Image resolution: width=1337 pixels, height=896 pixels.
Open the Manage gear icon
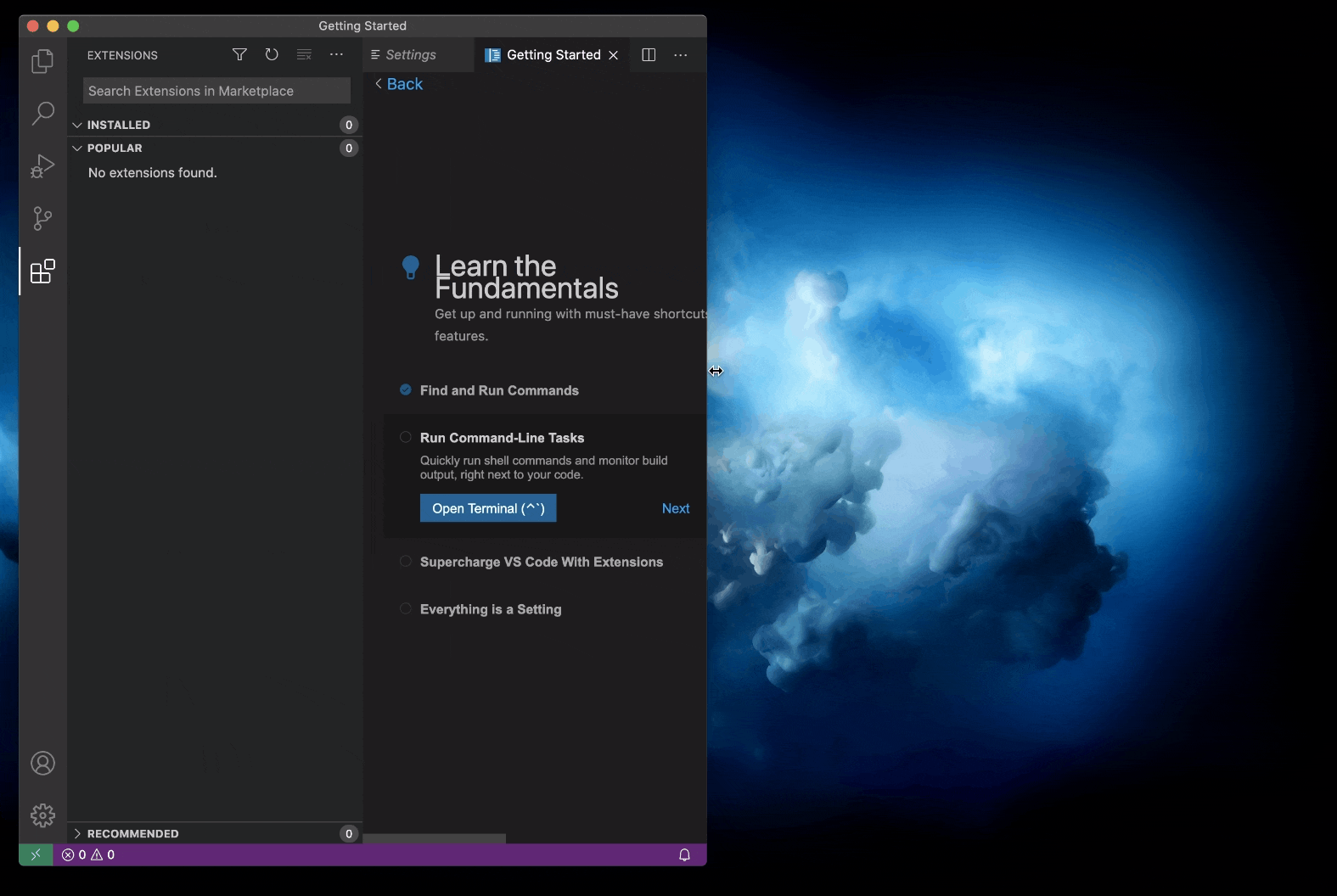click(x=42, y=815)
